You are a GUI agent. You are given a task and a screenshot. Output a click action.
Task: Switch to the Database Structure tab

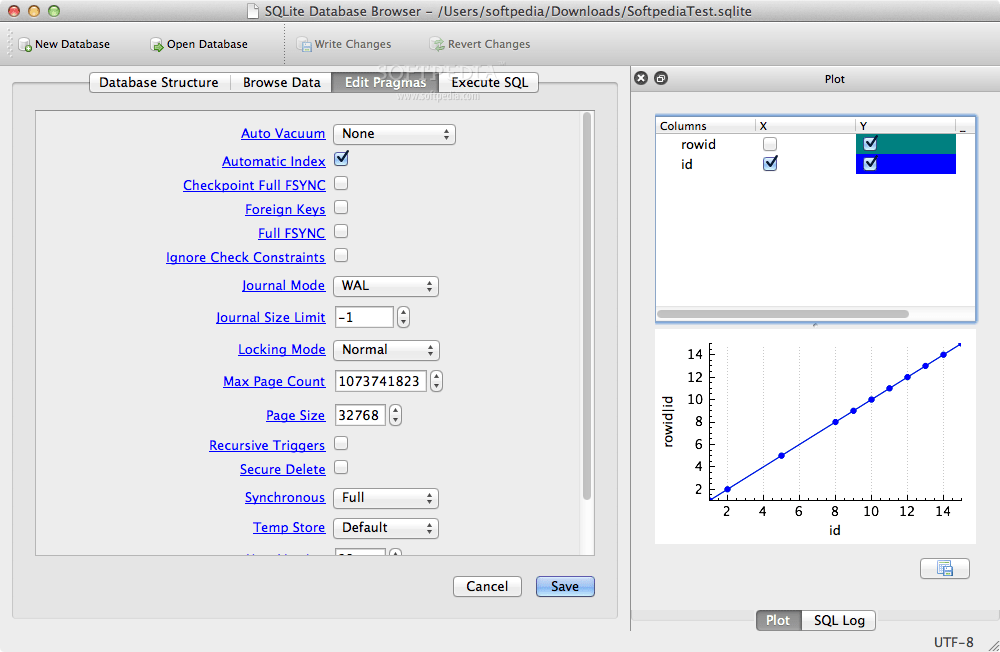pyautogui.click(x=159, y=82)
